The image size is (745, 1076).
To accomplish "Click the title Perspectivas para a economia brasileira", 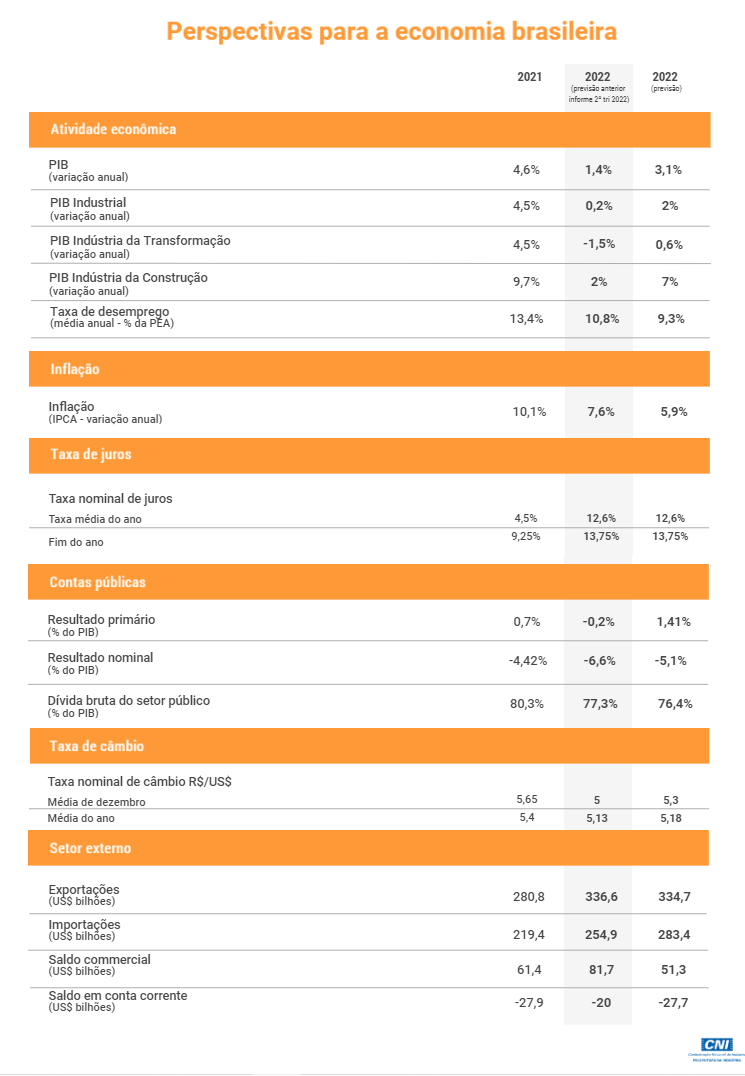I will pos(392,32).
